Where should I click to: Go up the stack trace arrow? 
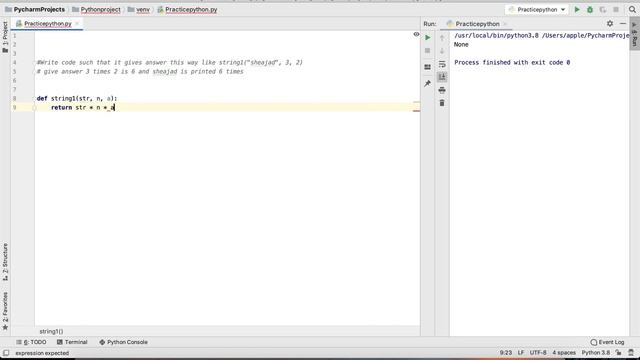coord(442,38)
